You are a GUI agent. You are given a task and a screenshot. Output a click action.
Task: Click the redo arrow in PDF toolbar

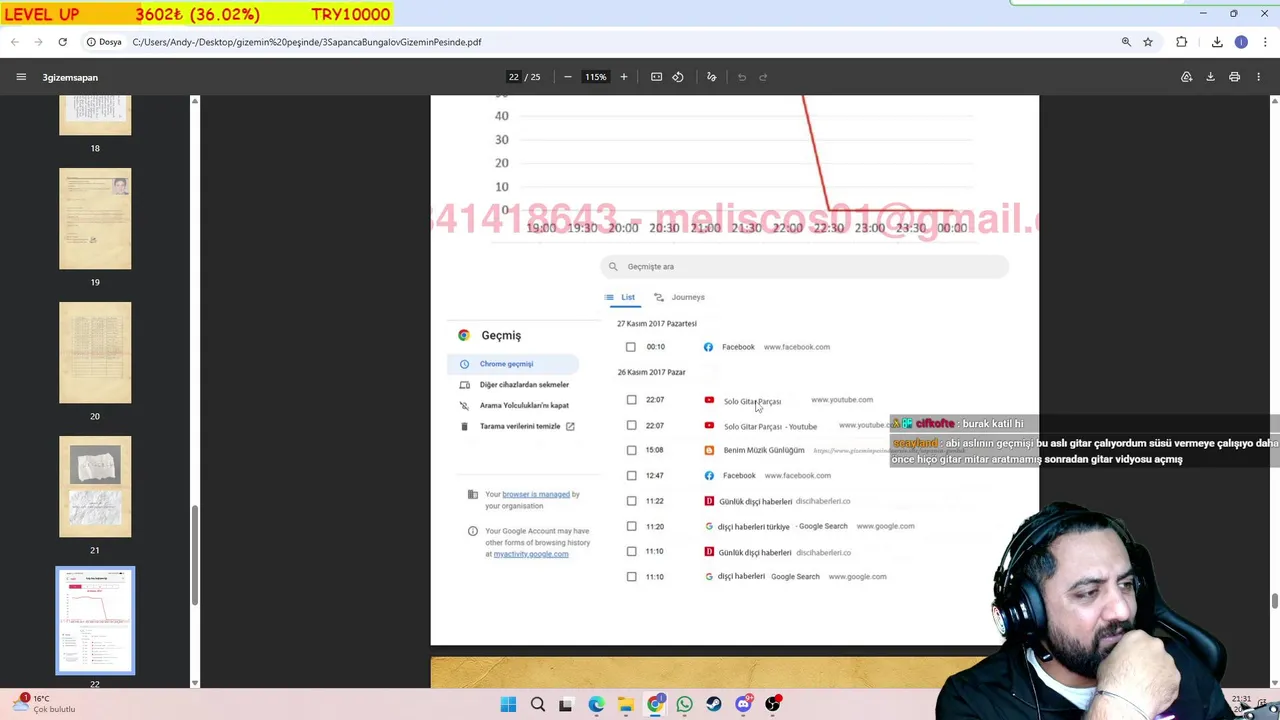coord(763,77)
